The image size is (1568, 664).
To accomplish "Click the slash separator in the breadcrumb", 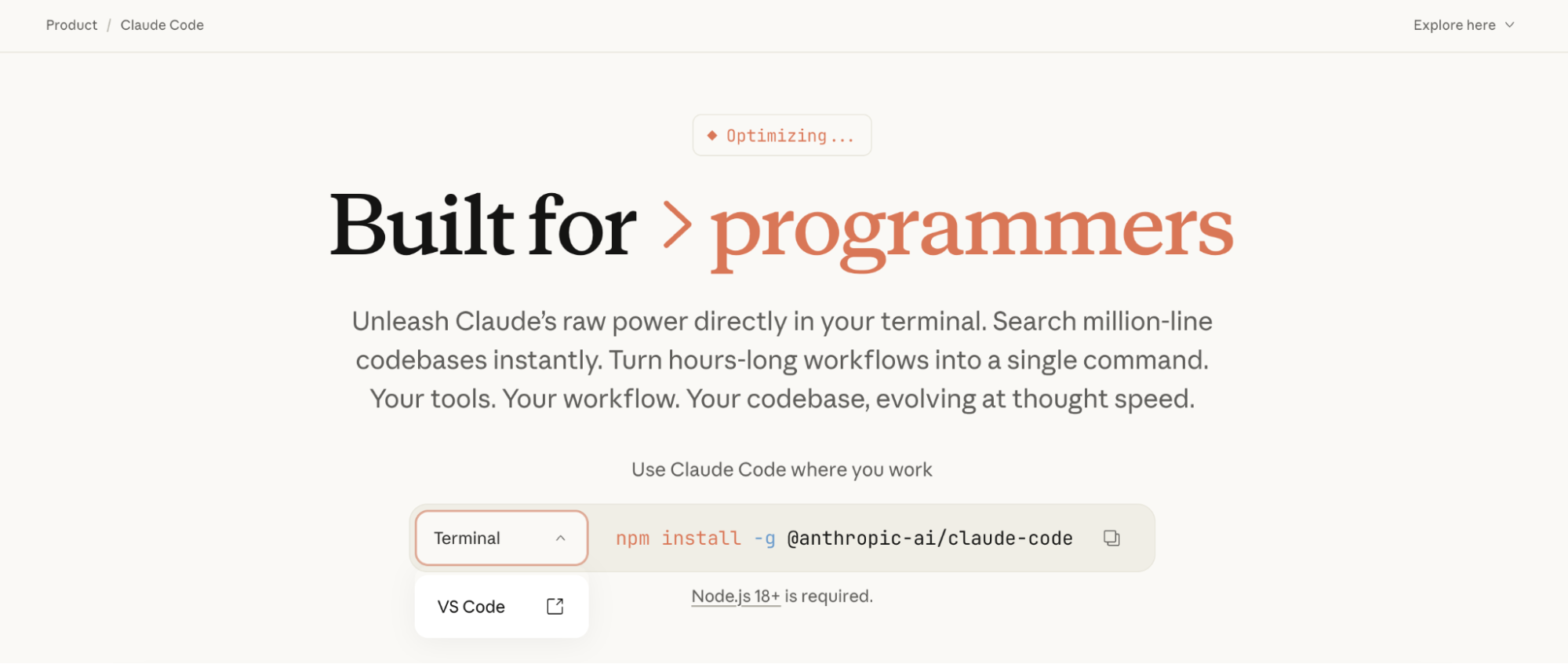I will 109,25.
